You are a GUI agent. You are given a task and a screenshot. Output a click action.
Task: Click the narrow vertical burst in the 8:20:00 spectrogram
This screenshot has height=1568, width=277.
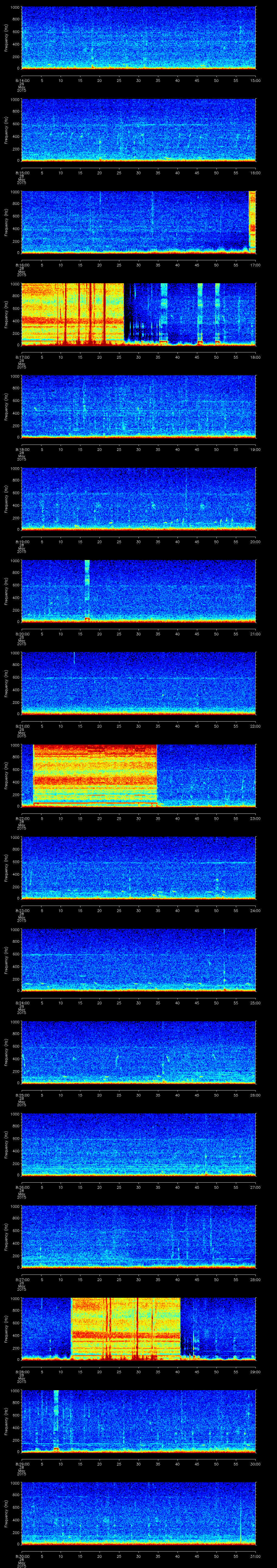87,589
